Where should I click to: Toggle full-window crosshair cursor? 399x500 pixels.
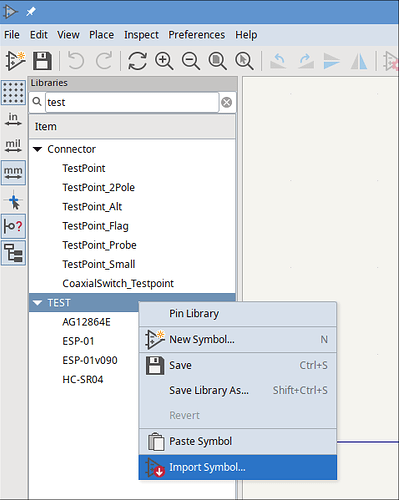(x=13, y=200)
